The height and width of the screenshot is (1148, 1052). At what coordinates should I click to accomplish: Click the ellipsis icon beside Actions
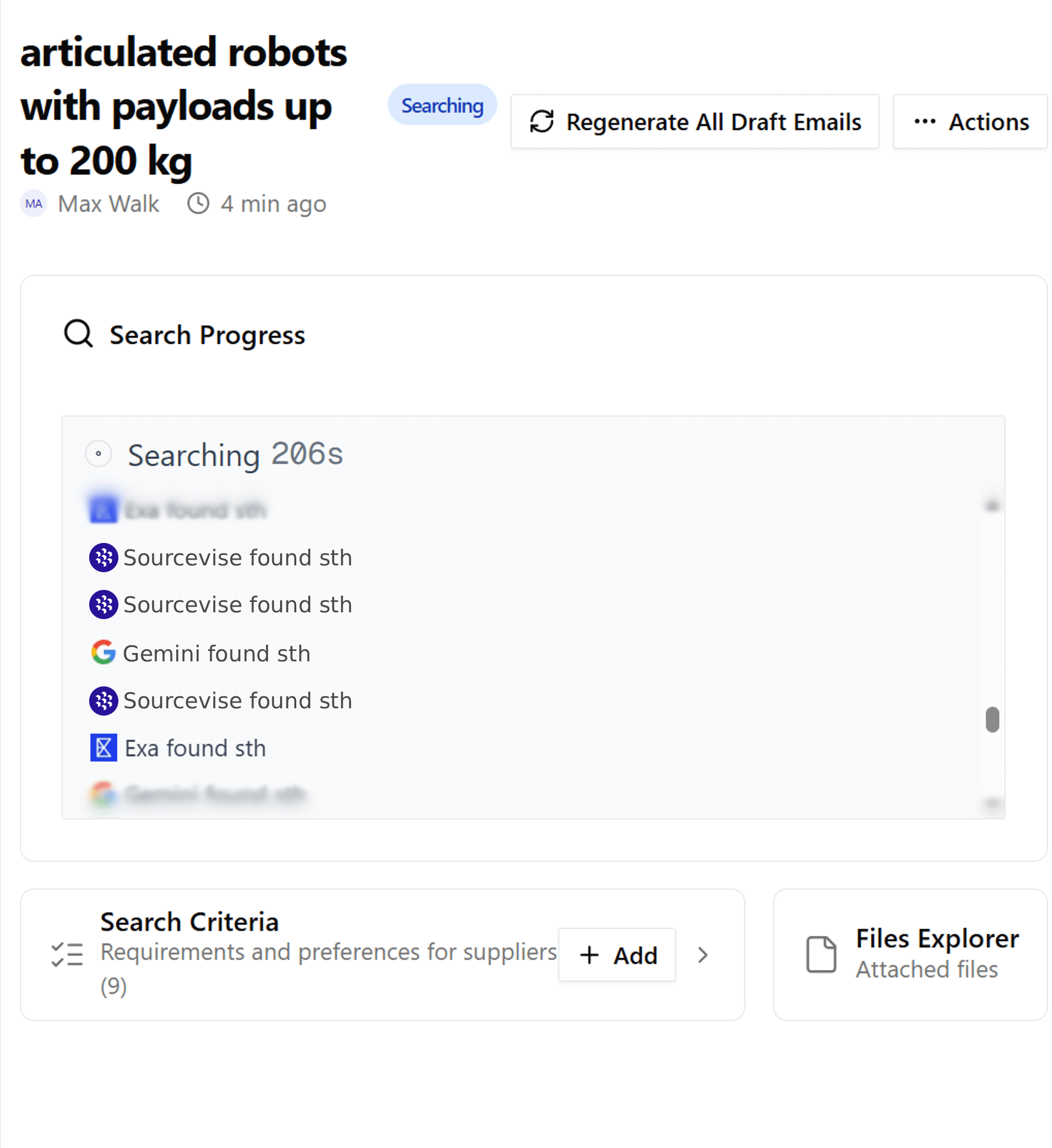pyautogui.click(x=926, y=122)
